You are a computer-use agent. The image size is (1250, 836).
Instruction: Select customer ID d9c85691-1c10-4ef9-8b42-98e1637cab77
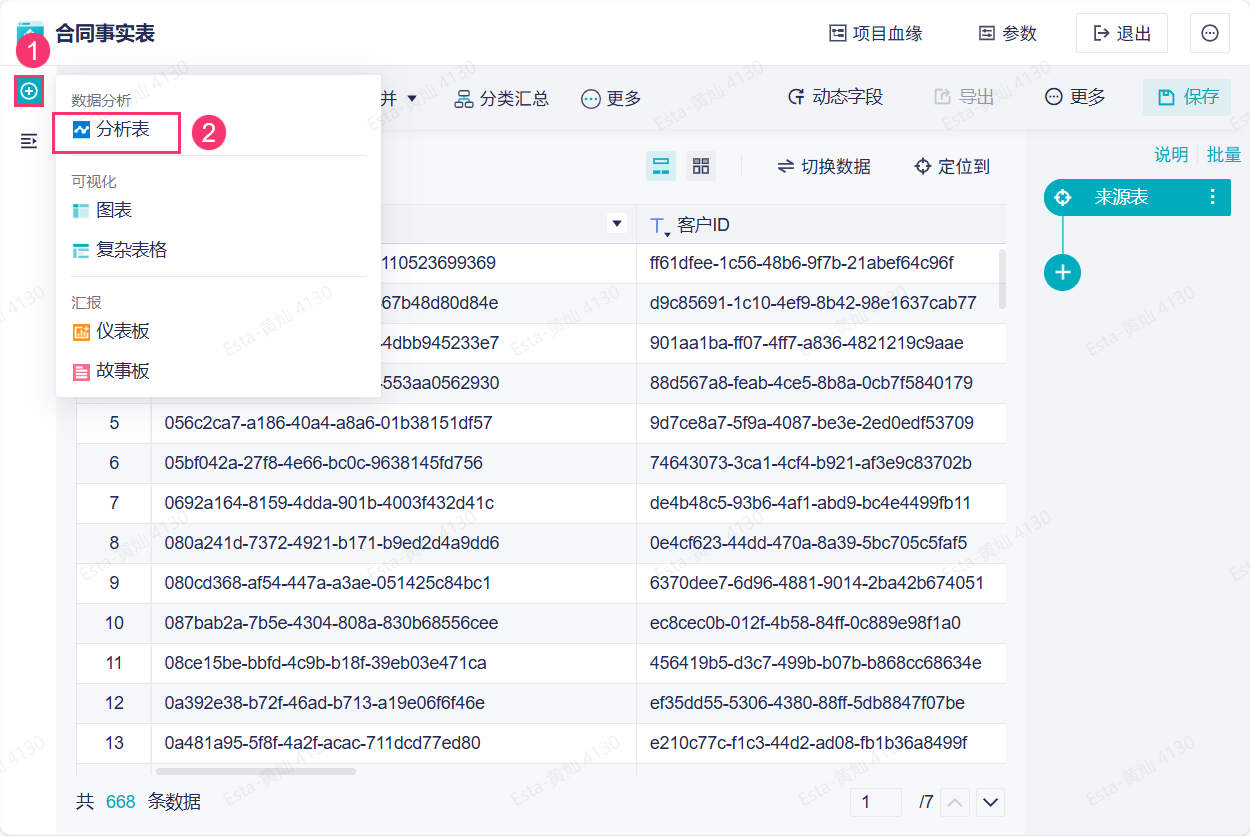point(821,303)
